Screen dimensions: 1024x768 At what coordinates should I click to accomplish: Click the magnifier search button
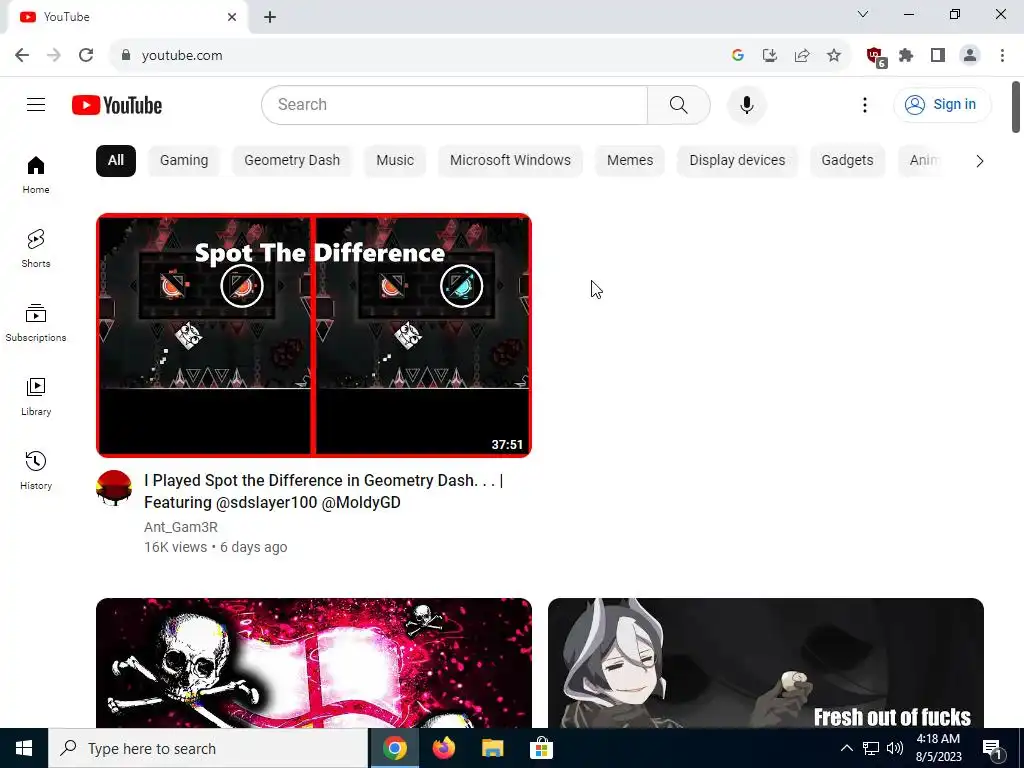pyautogui.click(x=679, y=104)
